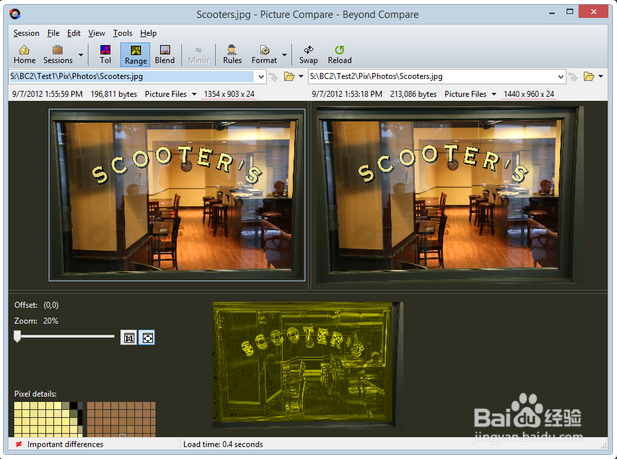Toggle the zoom to fit button

(147, 338)
